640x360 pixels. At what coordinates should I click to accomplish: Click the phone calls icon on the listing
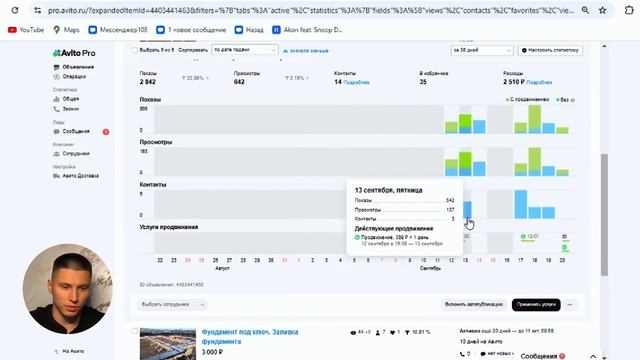coord(462,354)
